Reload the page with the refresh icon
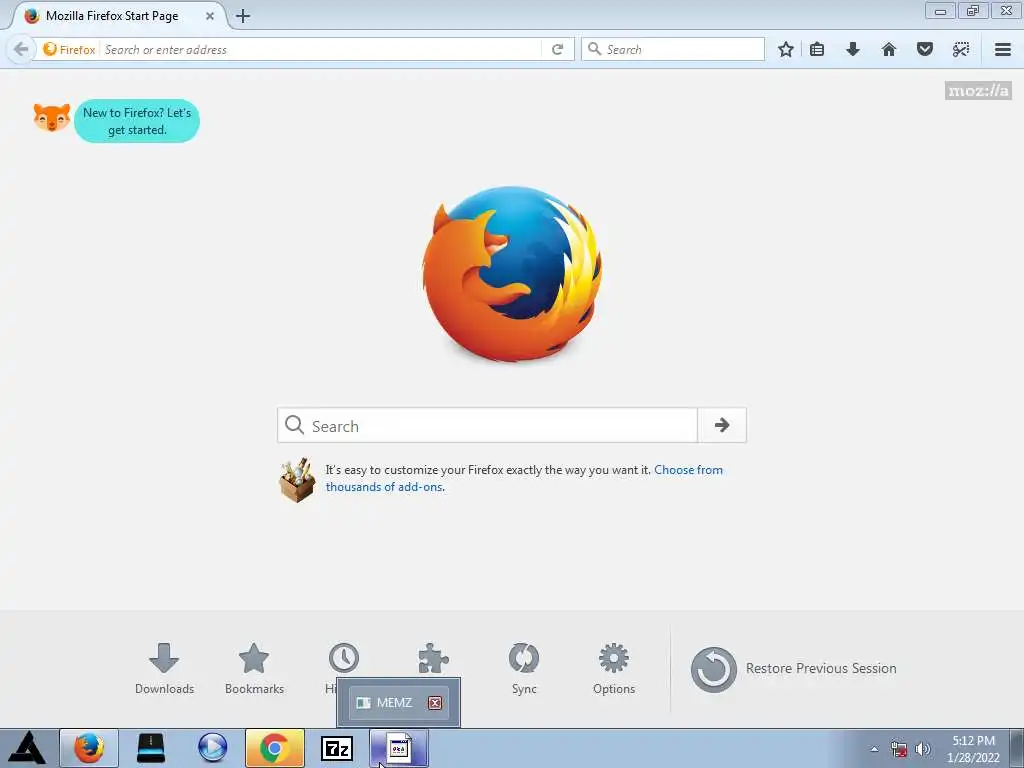 [x=557, y=50]
